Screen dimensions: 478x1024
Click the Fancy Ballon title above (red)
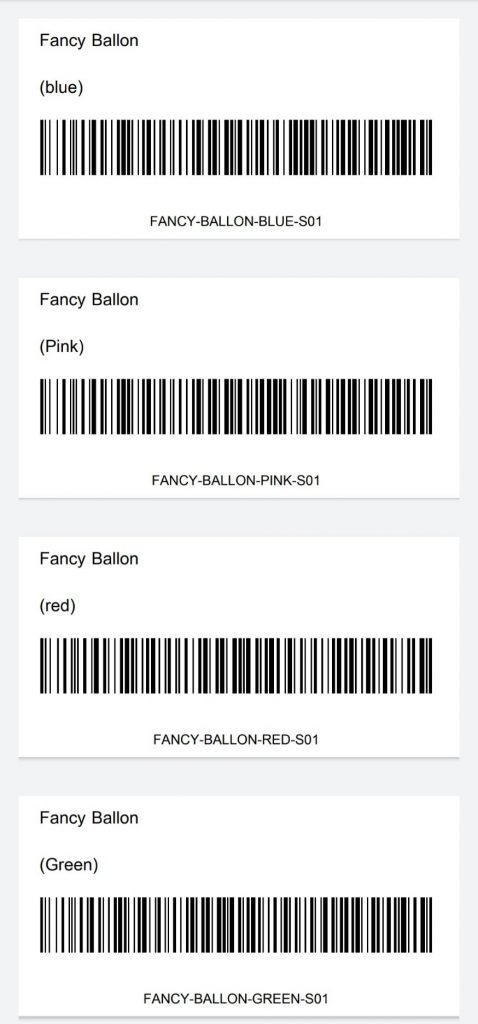pos(89,560)
